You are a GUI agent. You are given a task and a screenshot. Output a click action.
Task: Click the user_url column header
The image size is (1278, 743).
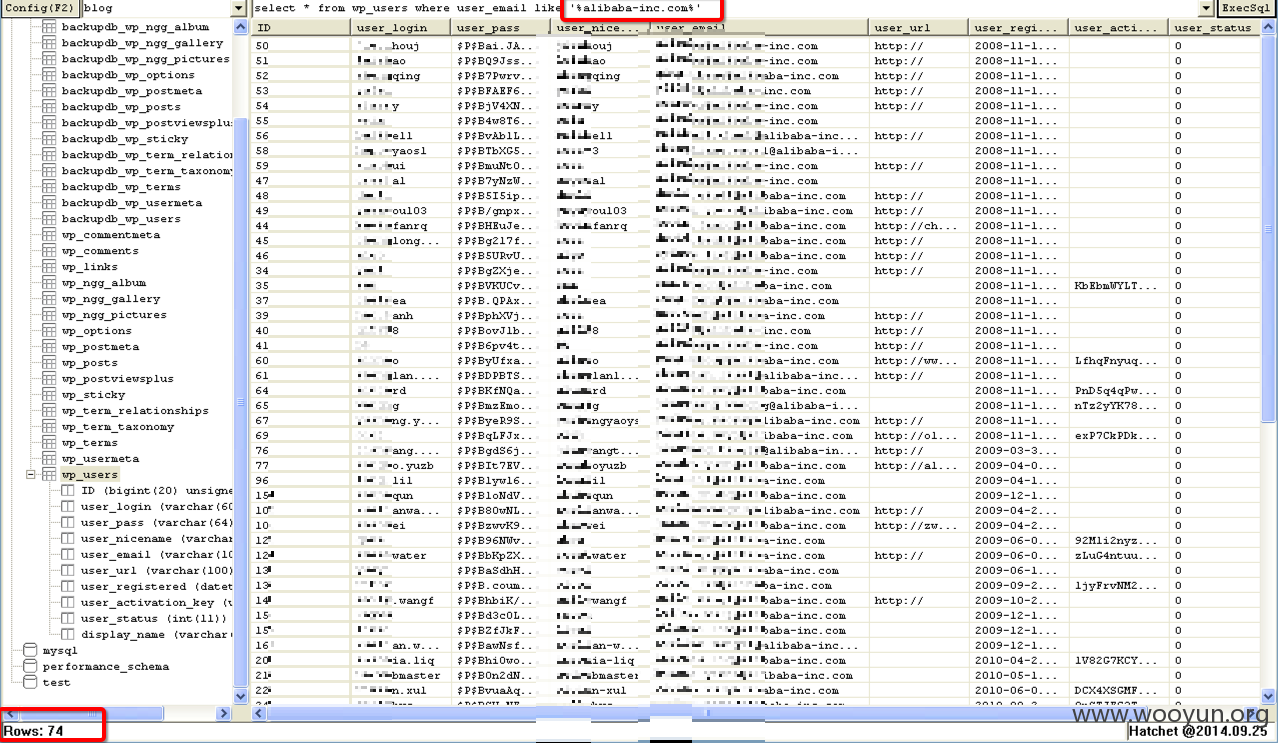[x=919, y=28]
